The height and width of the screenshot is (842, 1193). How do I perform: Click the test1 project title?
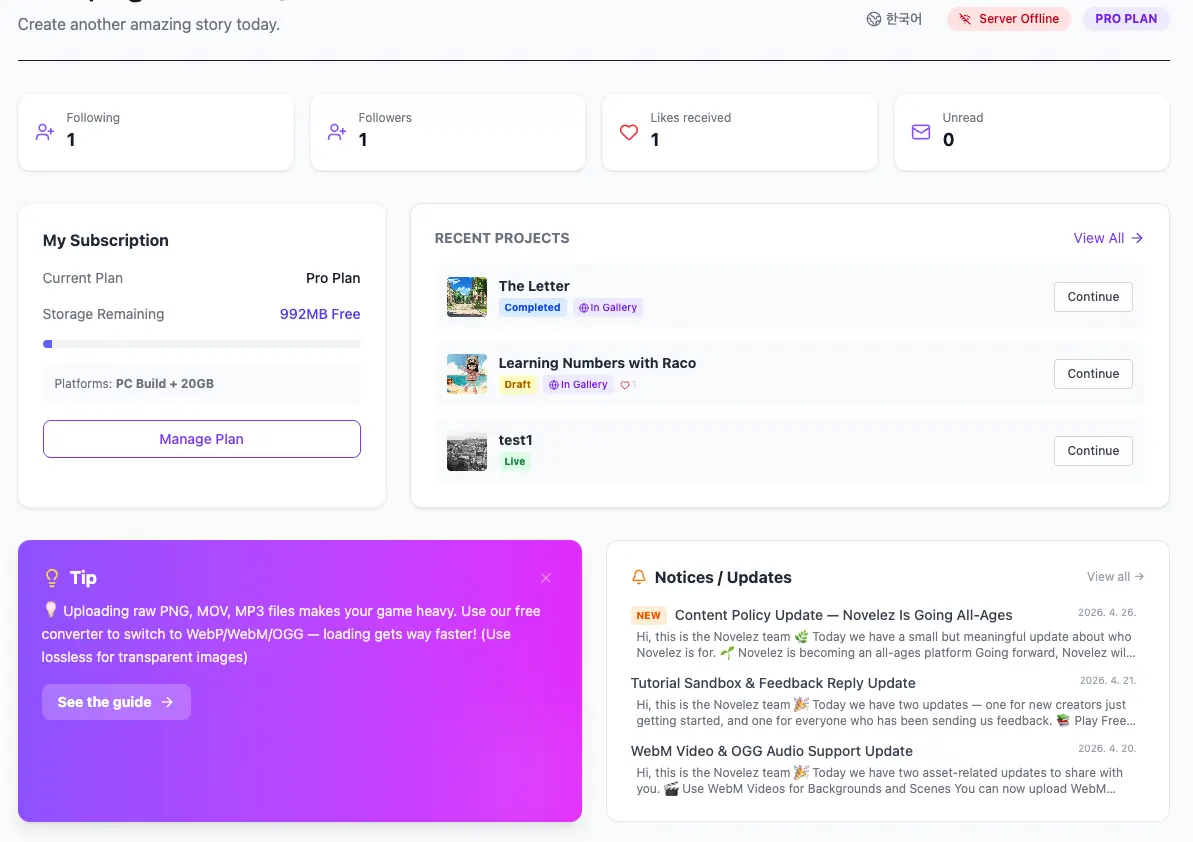(515, 440)
